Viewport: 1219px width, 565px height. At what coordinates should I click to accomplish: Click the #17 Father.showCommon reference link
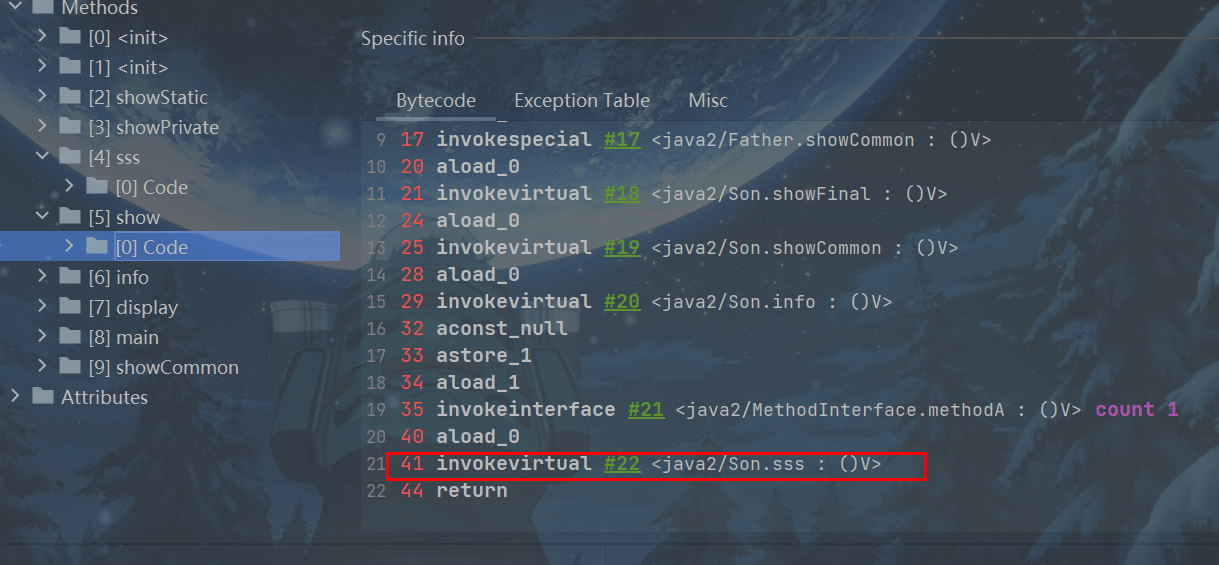(x=622, y=140)
